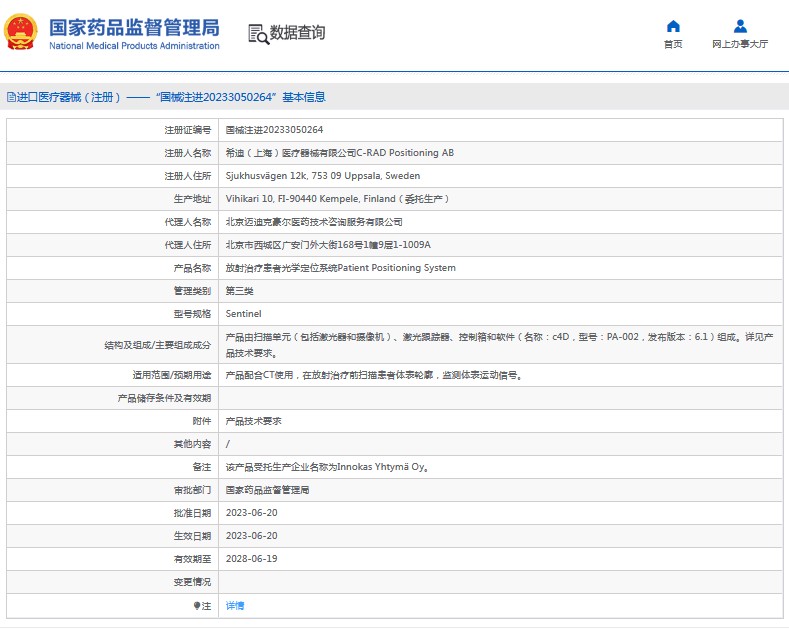Open the online service hall person icon

tap(740, 26)
